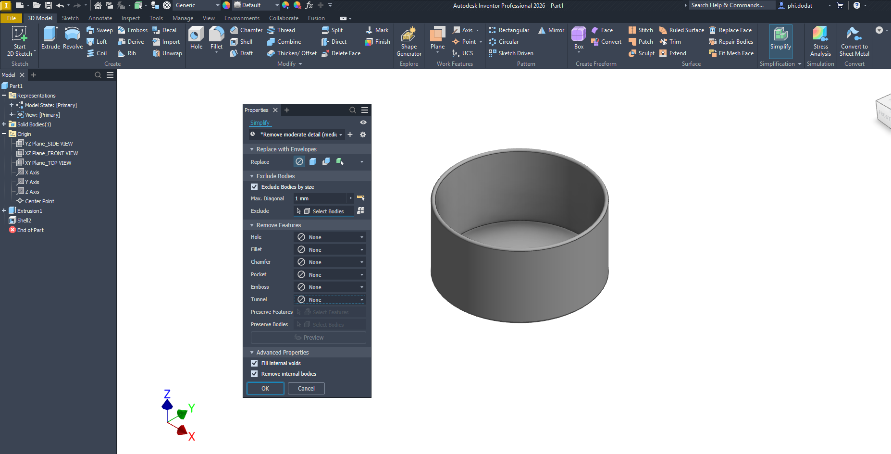Select the Extrude tool in ribbon
Image resolution: width=891 pixels, height=454 pixels.
51,38
